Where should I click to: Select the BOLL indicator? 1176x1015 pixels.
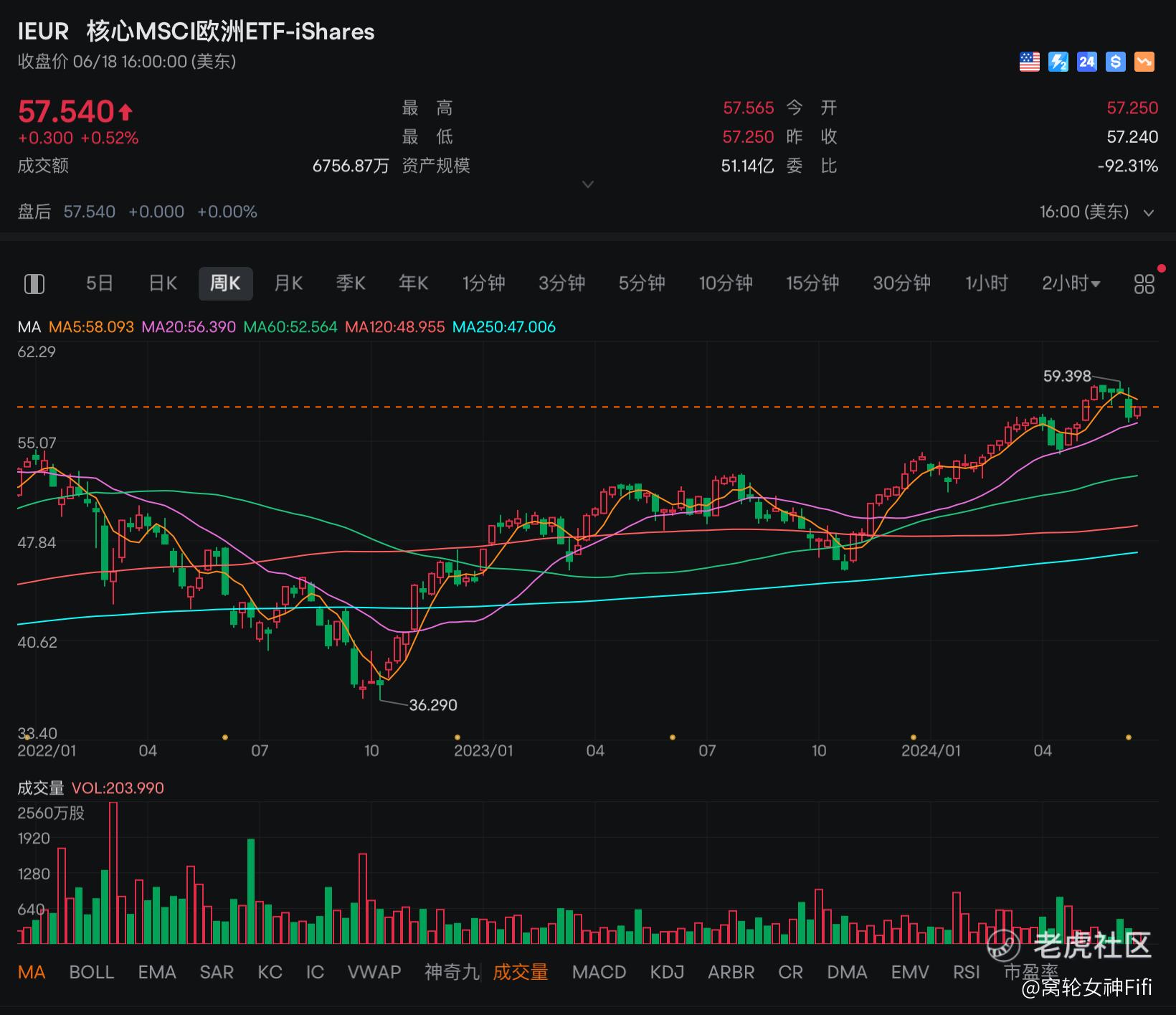click(x=92, y=972)
